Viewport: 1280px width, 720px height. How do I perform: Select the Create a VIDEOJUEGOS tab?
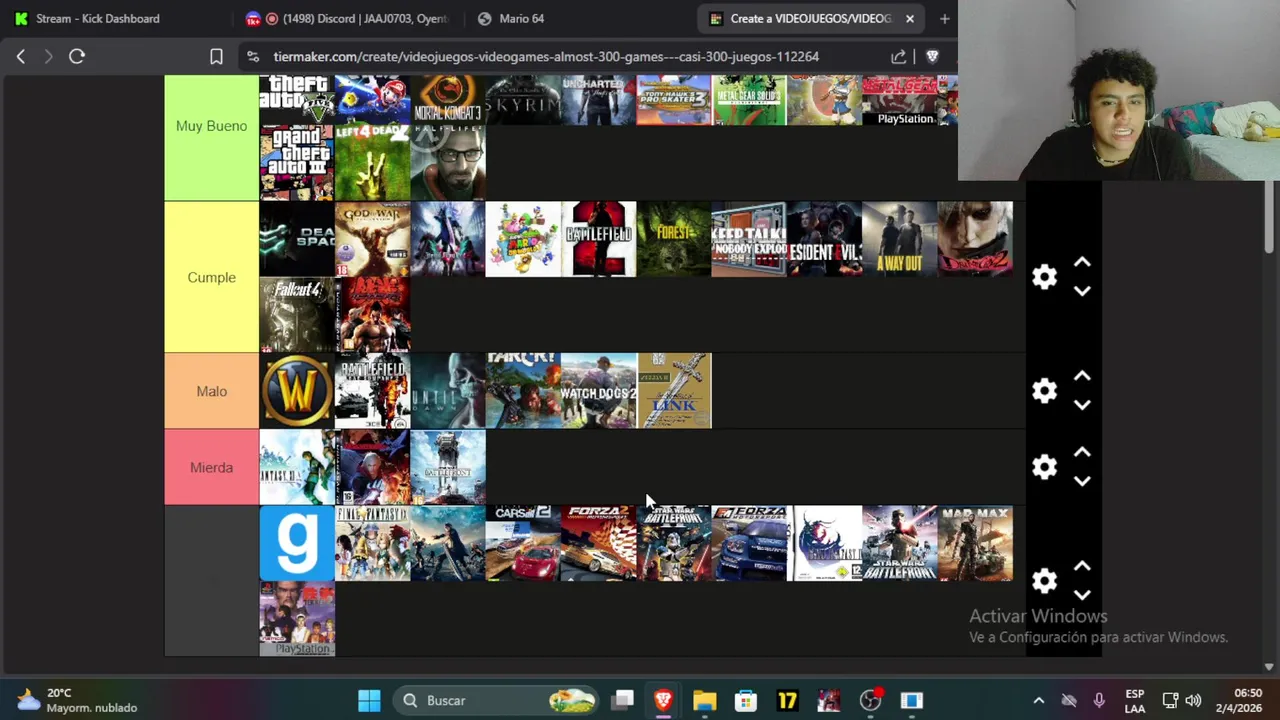tap(810, 18)
